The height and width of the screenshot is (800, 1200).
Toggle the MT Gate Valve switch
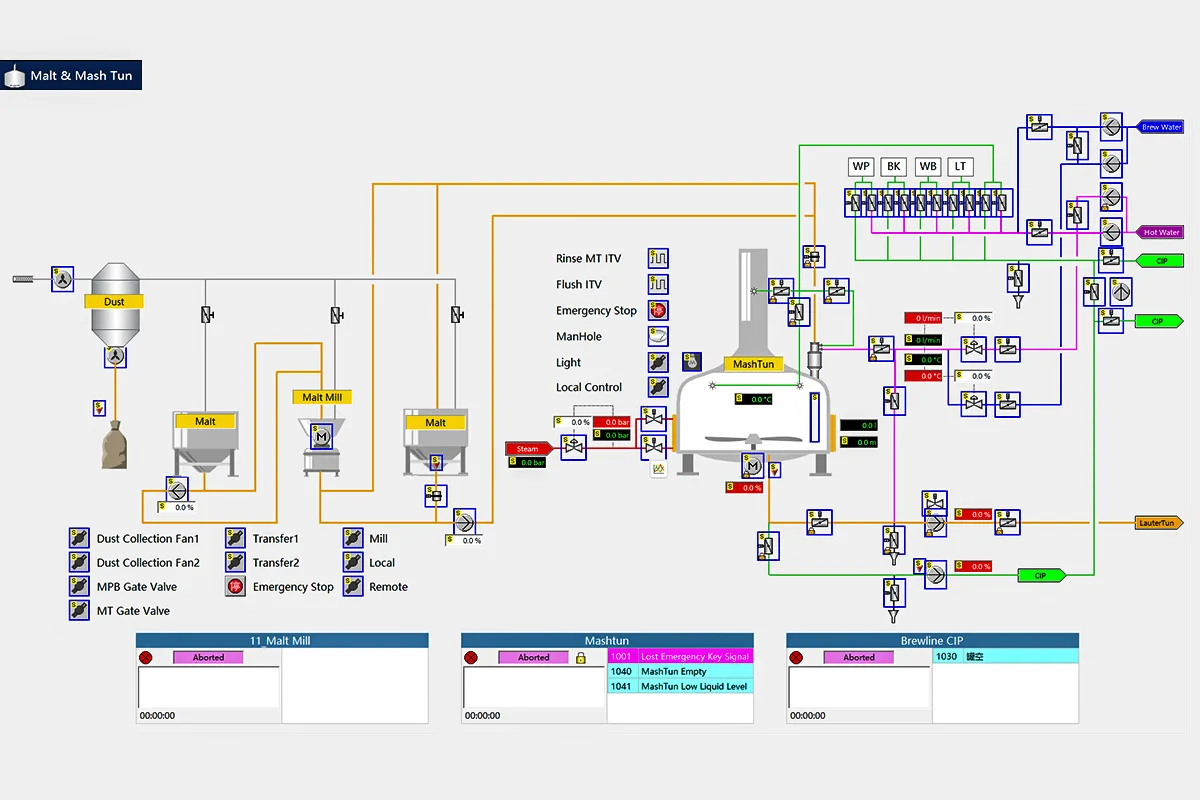[79, 611]
